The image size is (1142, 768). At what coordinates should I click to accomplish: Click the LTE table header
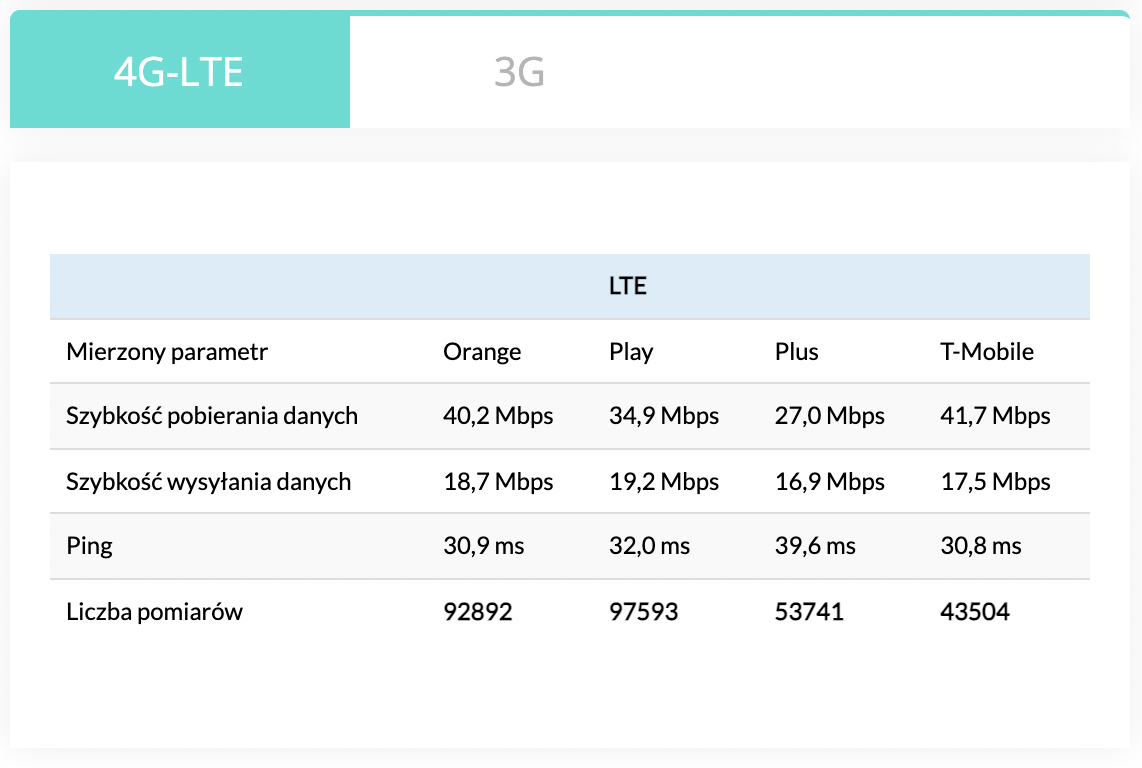pyautogui.click(x=628, y=286)
